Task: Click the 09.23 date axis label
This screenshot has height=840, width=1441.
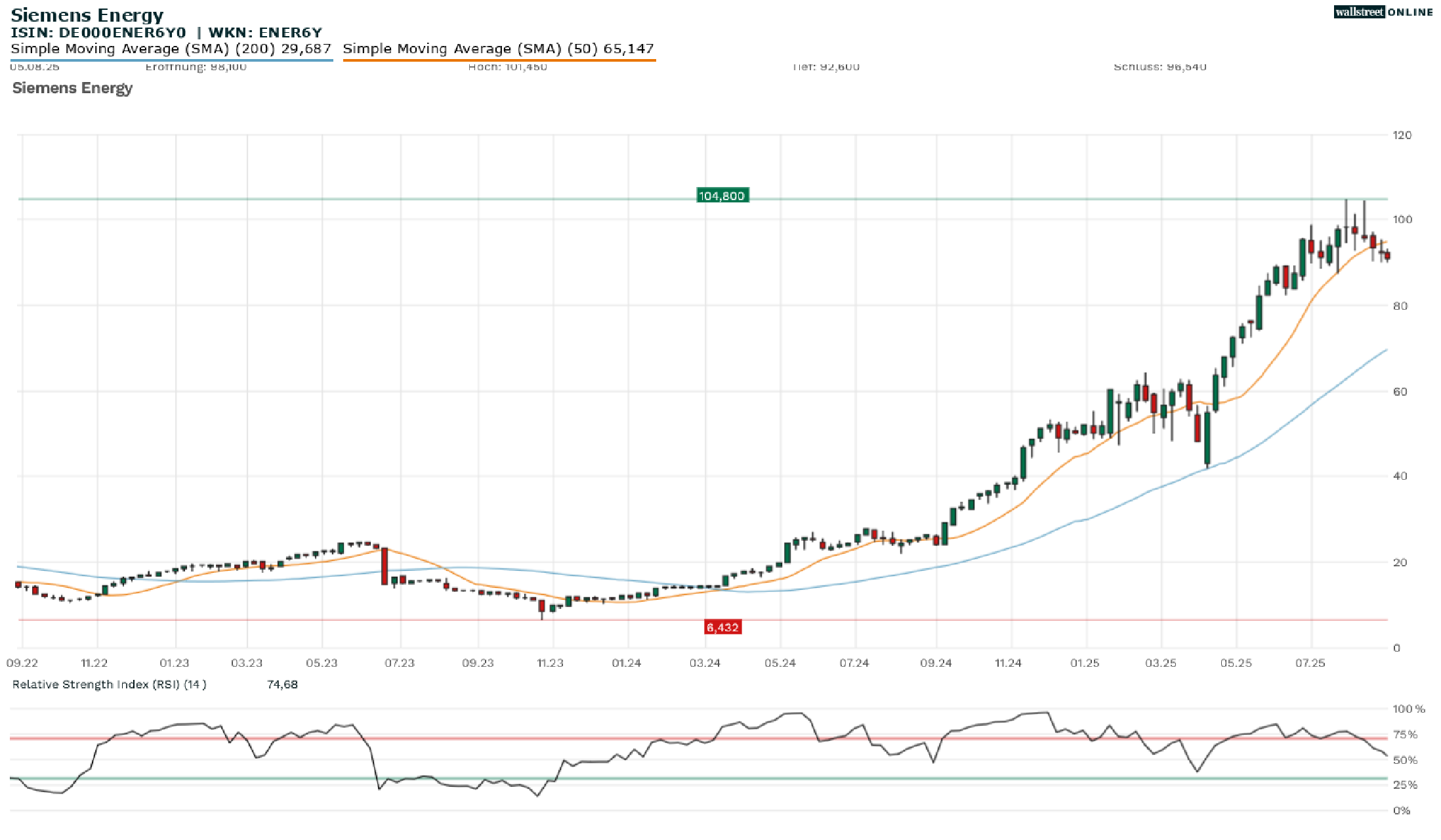Action: point(478,663)
